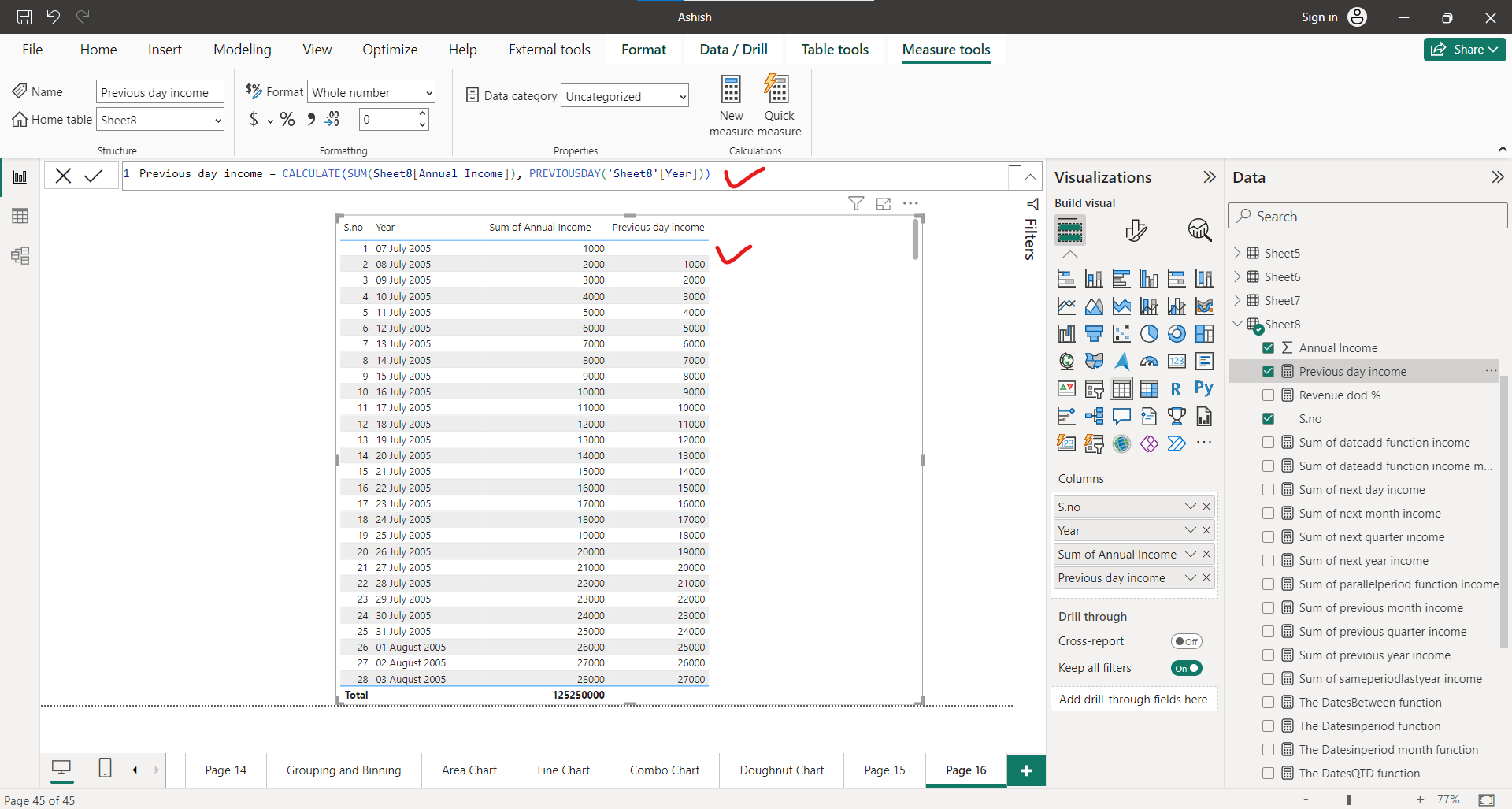Select the R script visual icon
Screen dimensions: 1512x809
point(1177,388)
